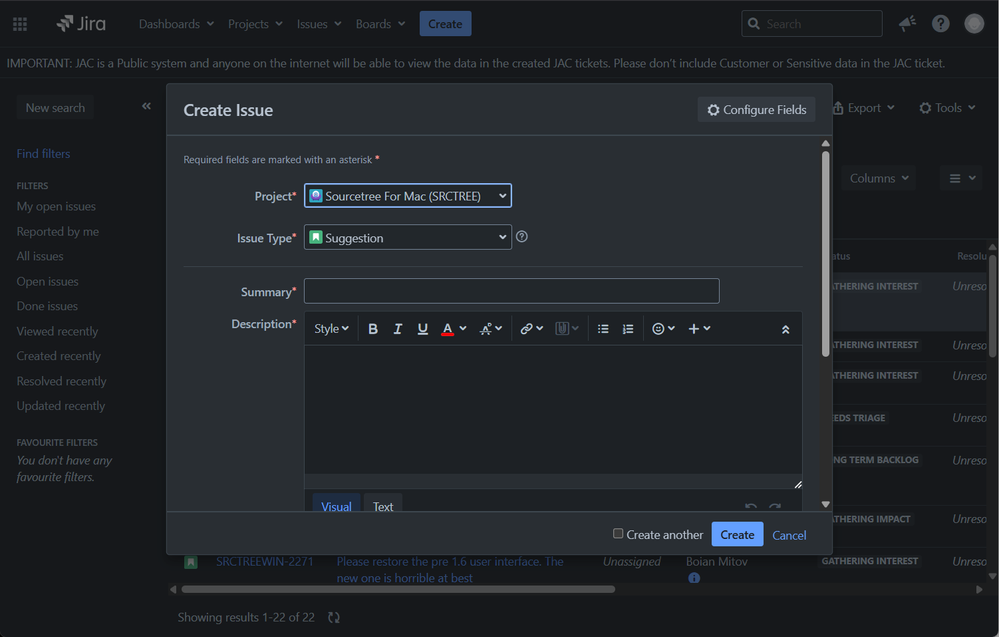Click the Configure Fields button
The width and height of the screenshot is (999, 637).
(x=756, y=110)
